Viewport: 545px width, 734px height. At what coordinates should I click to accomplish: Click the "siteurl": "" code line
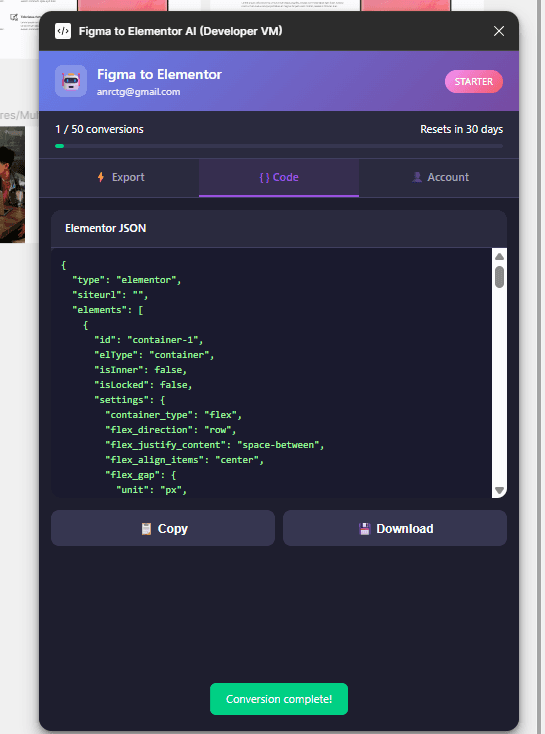[110, 295]
